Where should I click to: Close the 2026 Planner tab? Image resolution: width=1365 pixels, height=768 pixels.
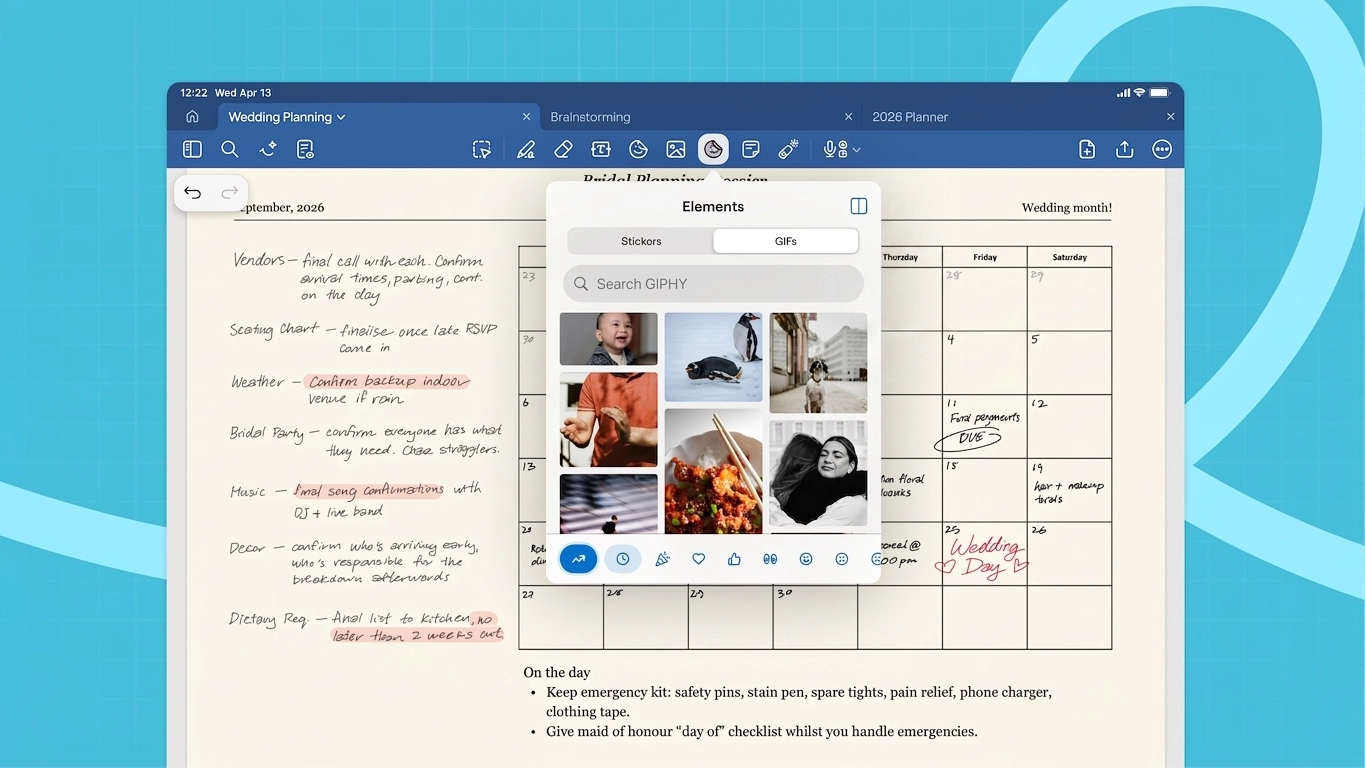click(1170, 117)
